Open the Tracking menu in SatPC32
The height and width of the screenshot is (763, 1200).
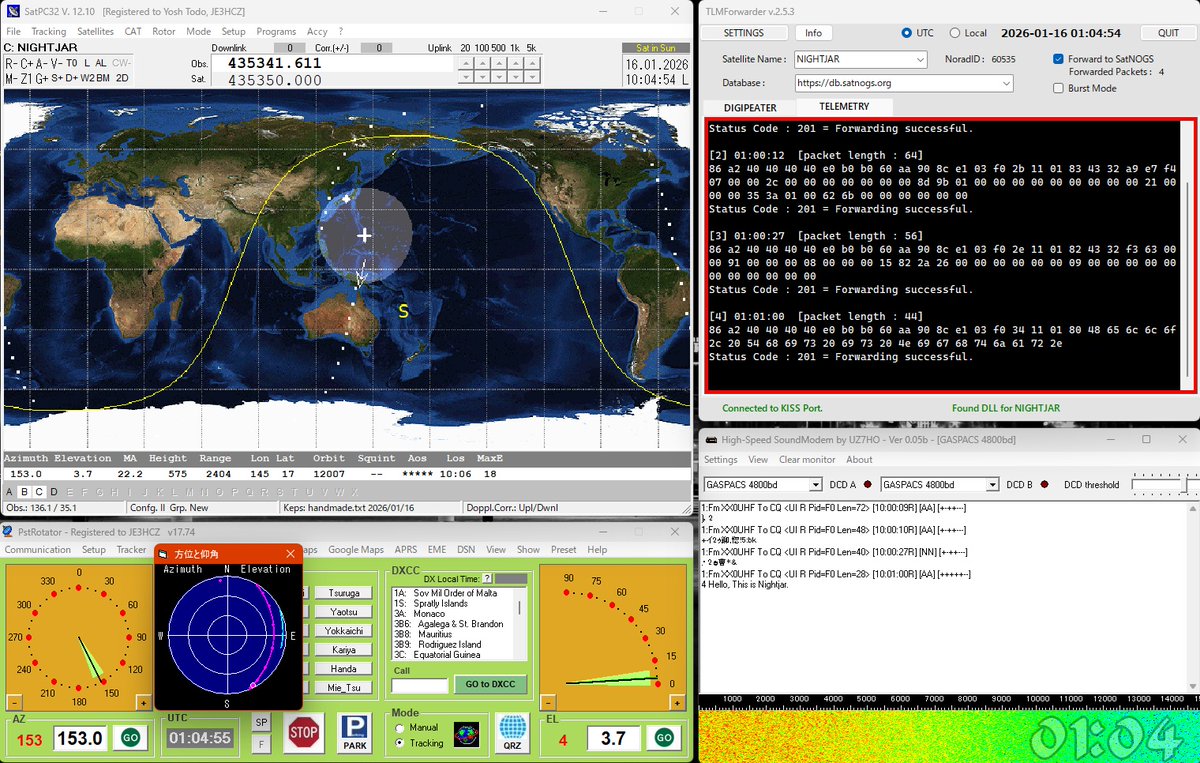[49, 32]
